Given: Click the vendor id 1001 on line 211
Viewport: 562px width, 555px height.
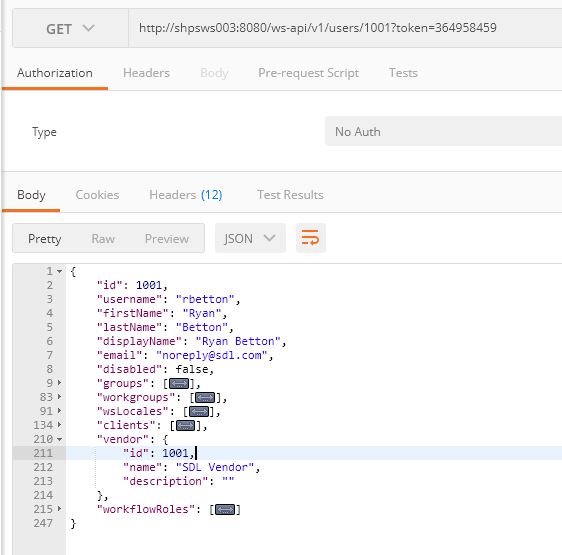Looking at the screenshot, I should (175, 453).
